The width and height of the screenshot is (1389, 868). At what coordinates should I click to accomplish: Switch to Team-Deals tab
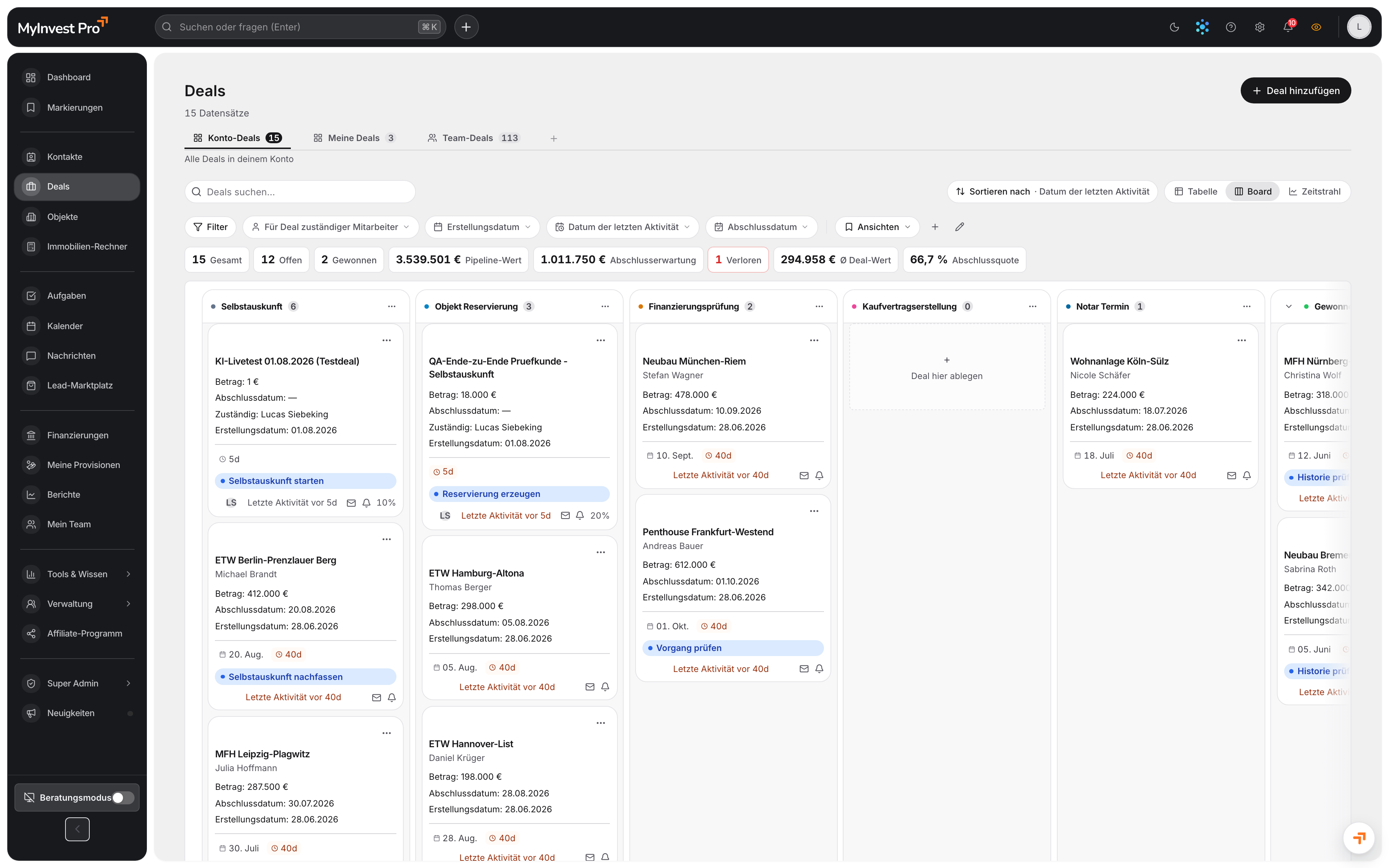pyautogui.click(x=473, y=138)
